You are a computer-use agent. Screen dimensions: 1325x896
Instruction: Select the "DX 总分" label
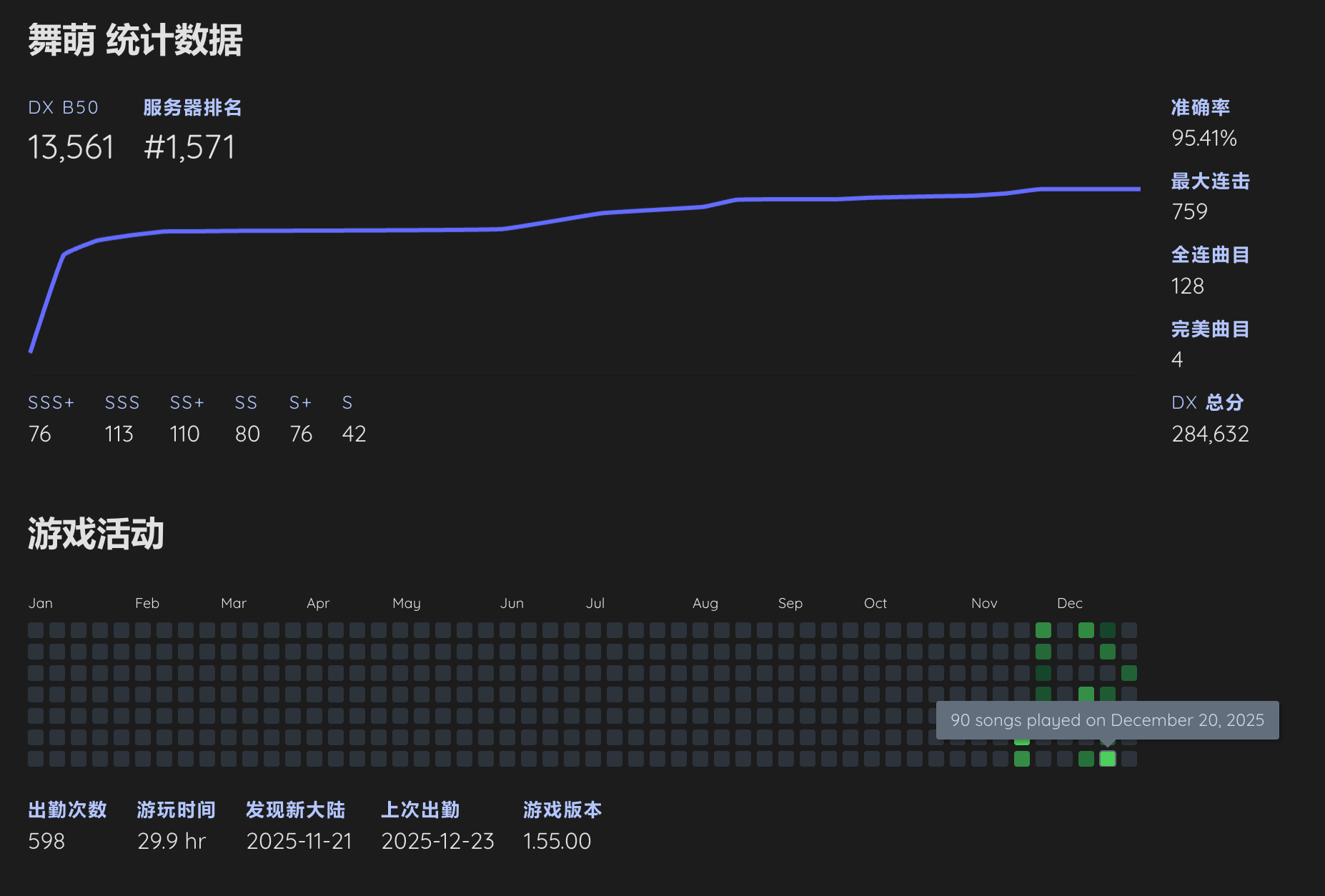pos(1208,402)
